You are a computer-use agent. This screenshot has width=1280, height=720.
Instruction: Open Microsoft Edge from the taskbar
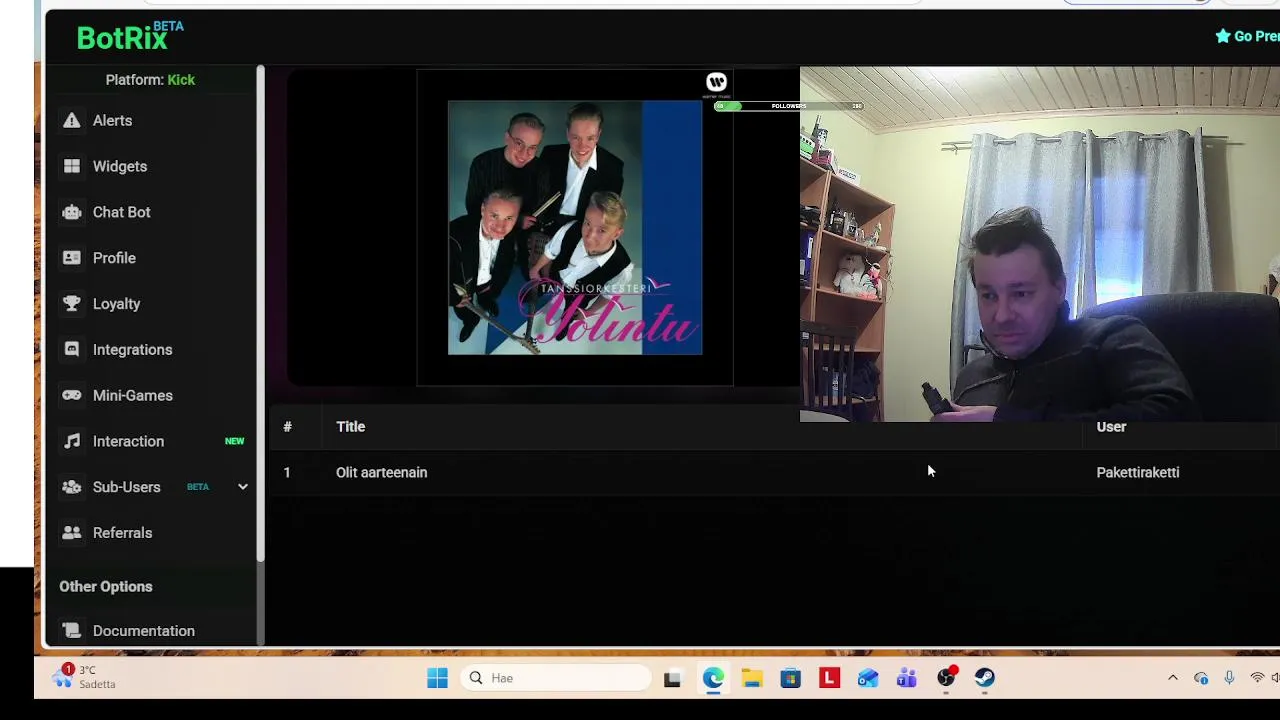(x=713, y=678)
